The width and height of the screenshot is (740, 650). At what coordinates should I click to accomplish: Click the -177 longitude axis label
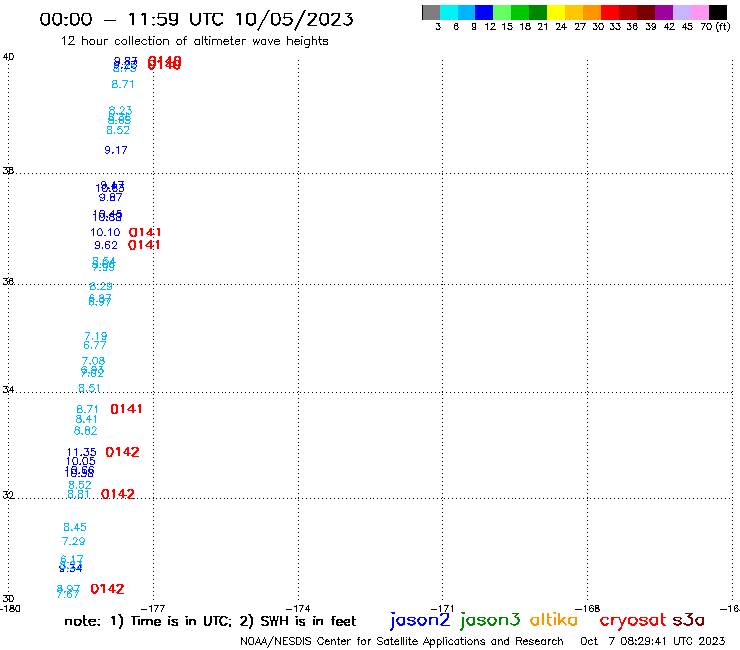coord(153,608)
